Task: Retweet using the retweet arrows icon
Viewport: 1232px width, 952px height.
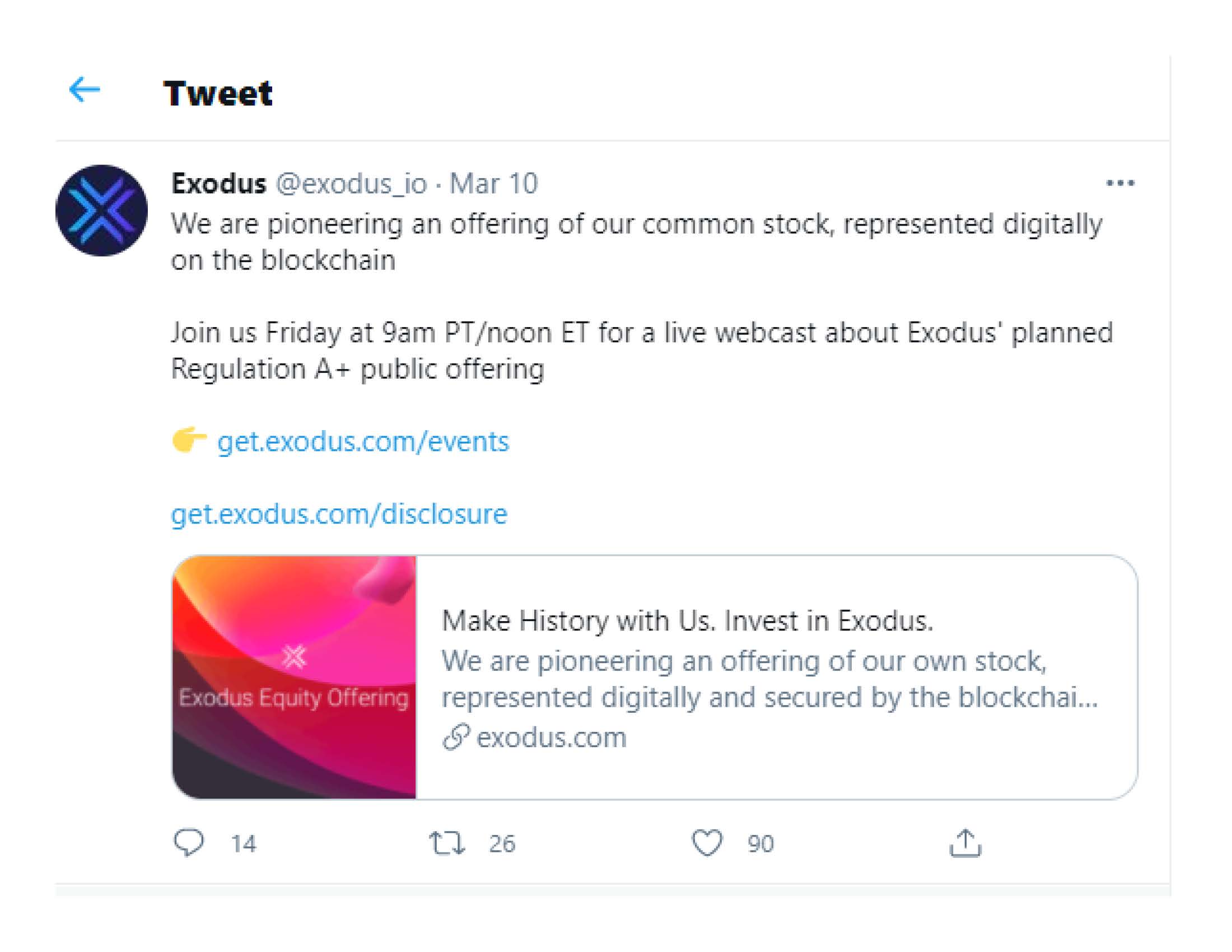Action: [446, 843]
